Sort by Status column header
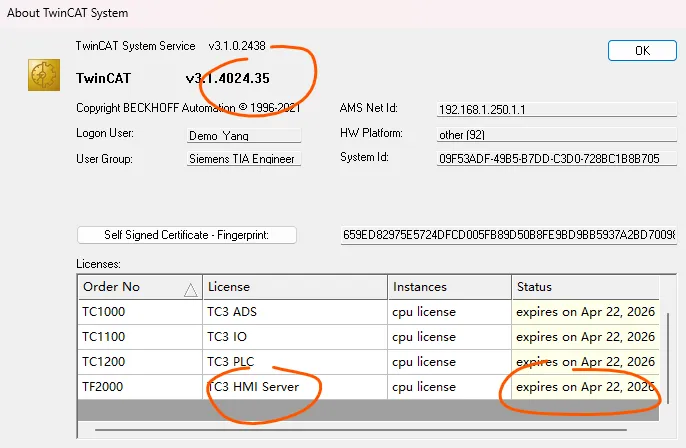Viewport: 686px width, 448px height. pos(585,287)
